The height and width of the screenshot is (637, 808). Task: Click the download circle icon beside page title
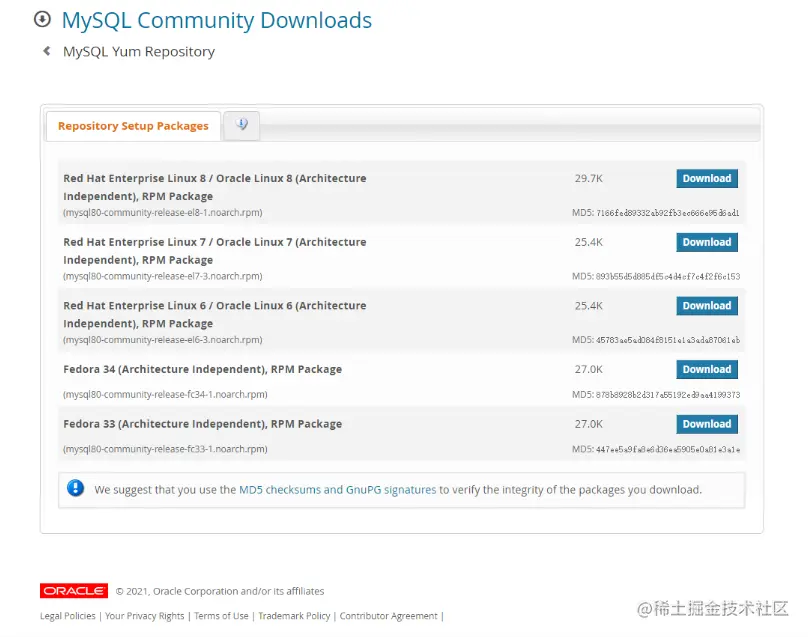click(42, 20)
